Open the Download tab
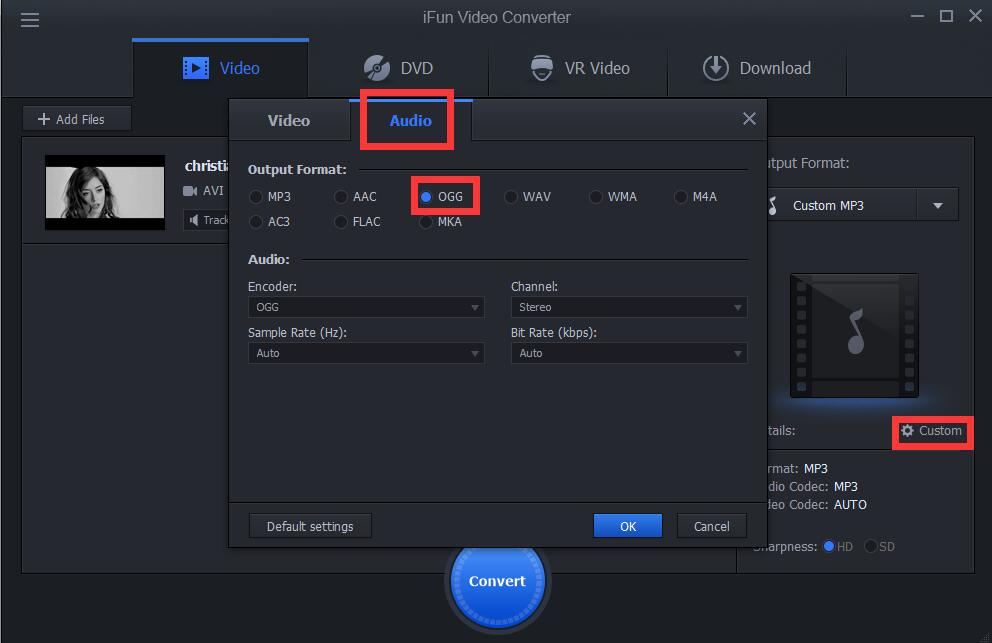The image size is (992, 643). pyautogui.click(x=757, y=68)
